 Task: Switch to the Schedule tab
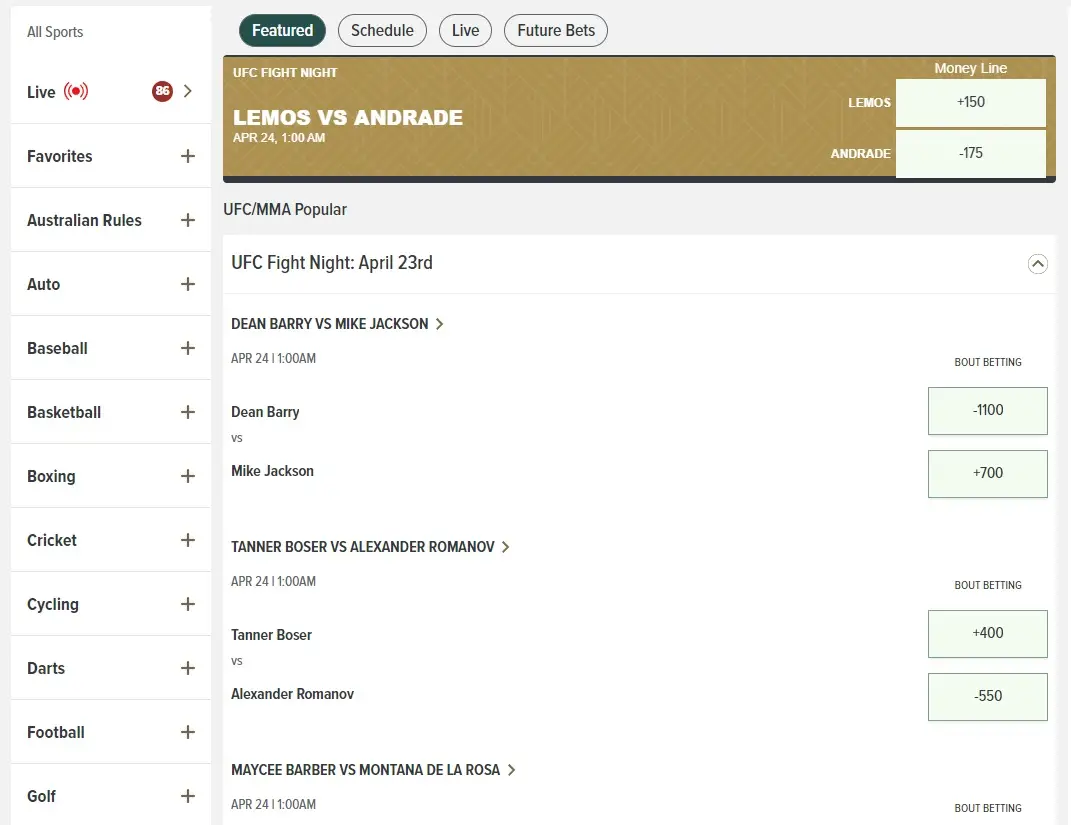coord(382,31)
